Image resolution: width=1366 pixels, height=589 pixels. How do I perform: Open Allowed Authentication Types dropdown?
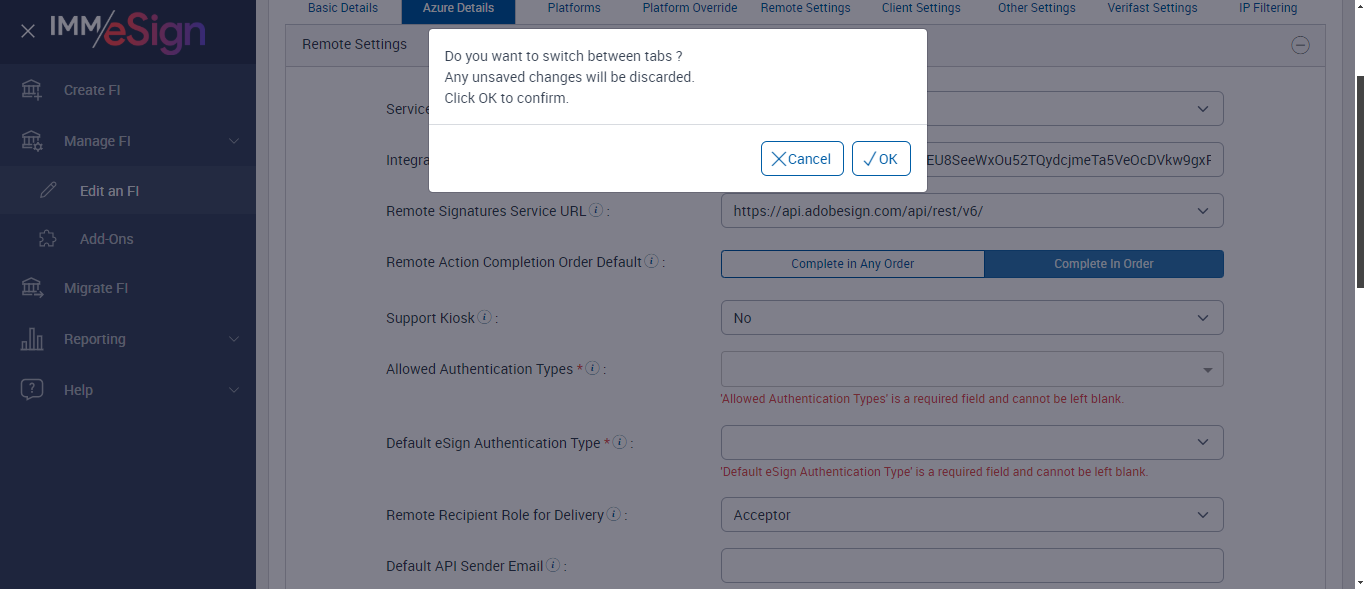click(971, 370)
